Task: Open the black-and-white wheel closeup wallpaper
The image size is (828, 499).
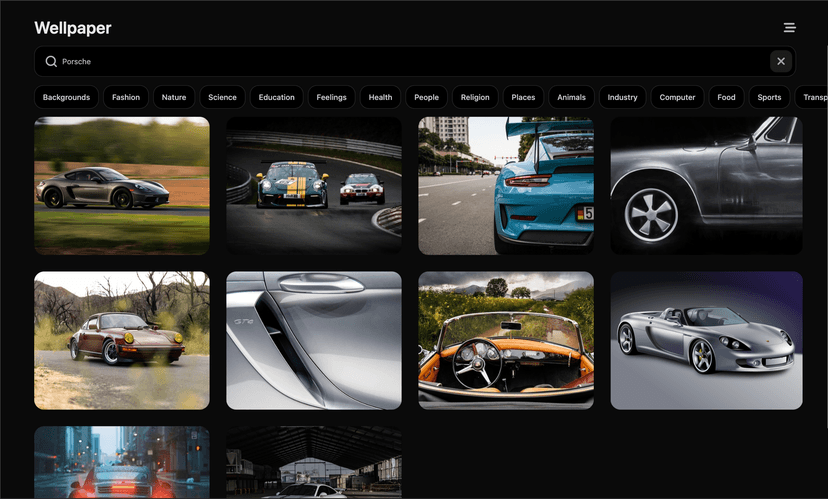Action: 707,186
